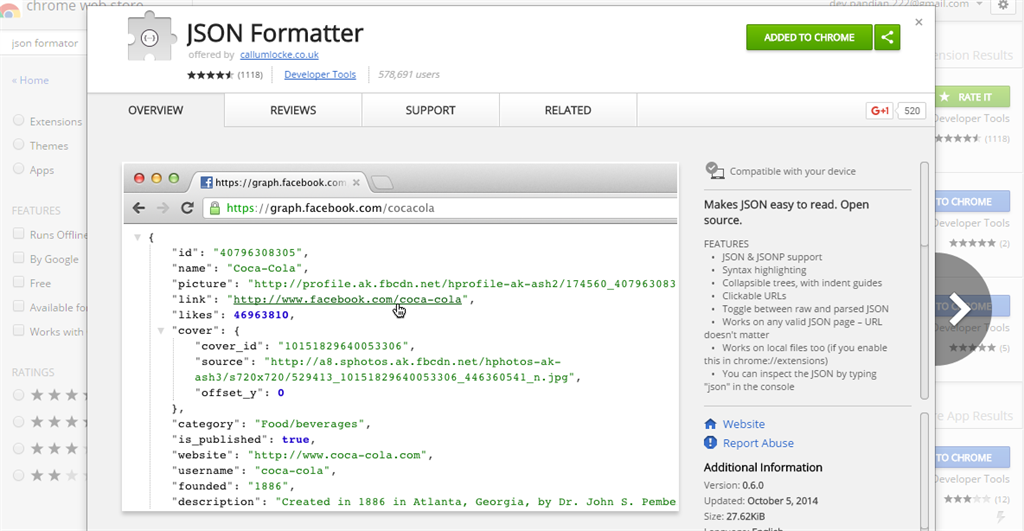Image resolution: width=1024 pixels, height=531 pixels.
Task: Click the red window button in the screenshot
Action: (x=139, y=178)
